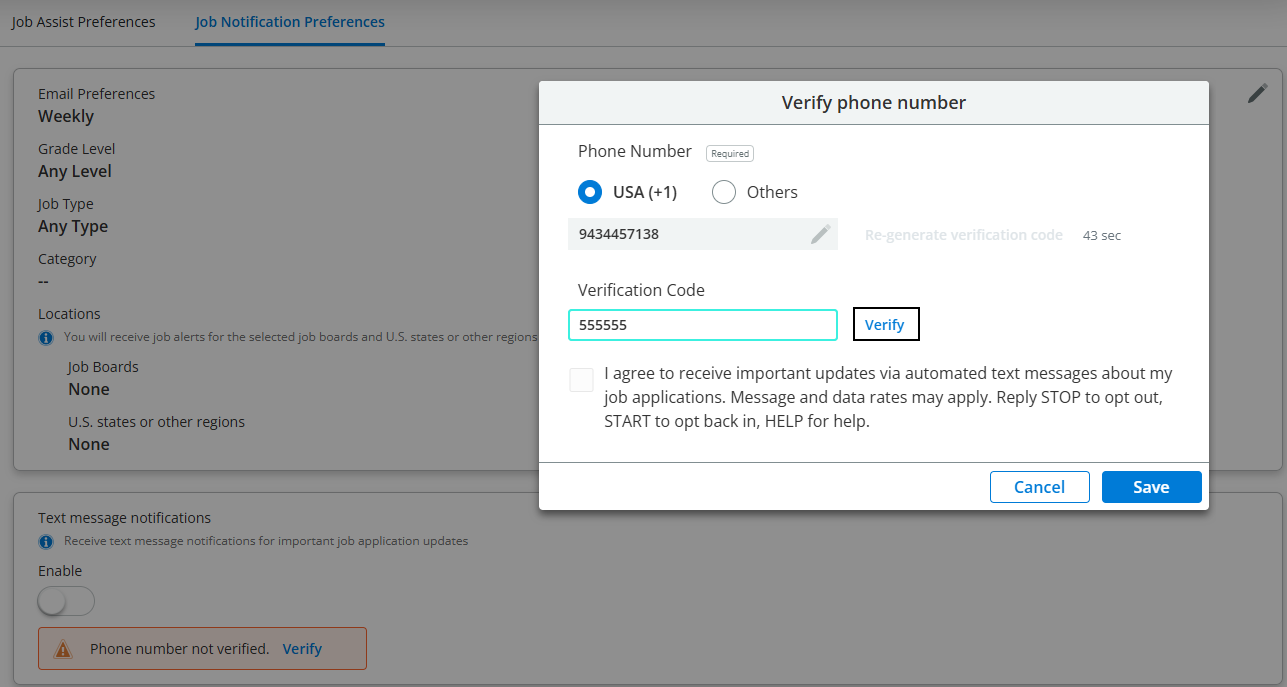Screen dimensions: 1287x687
Task: Click the warning triangle in the phone alert
Action: 63,649
